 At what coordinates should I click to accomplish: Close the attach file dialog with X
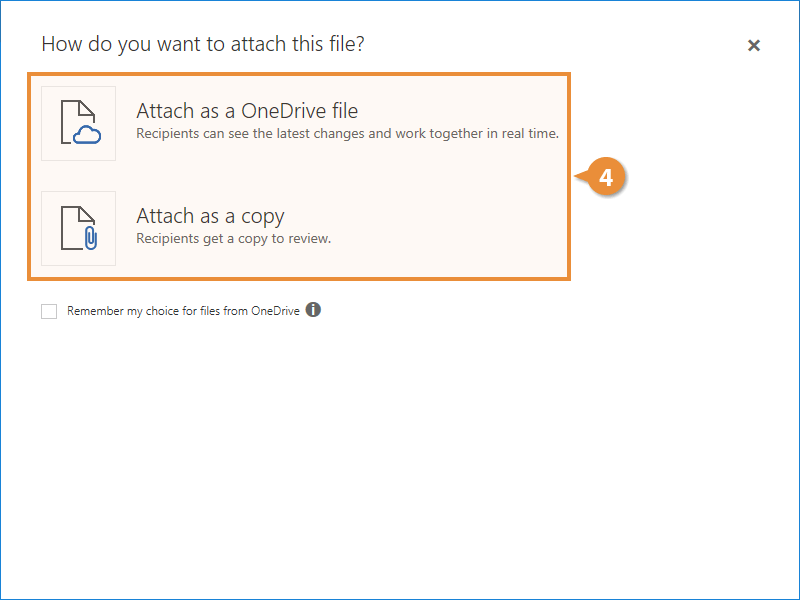tap(754, 45)
